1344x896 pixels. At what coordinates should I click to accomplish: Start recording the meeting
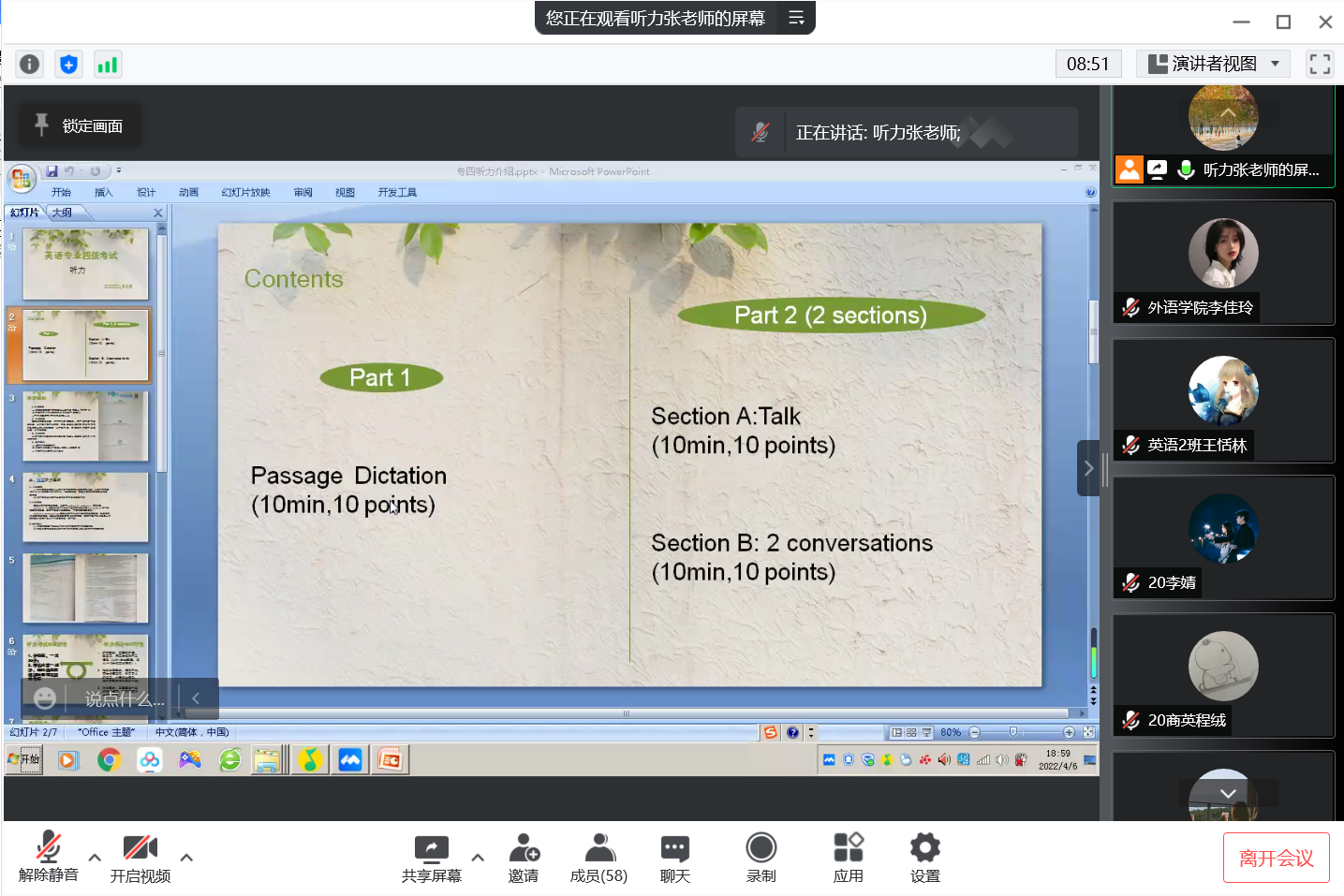[761, 858]
